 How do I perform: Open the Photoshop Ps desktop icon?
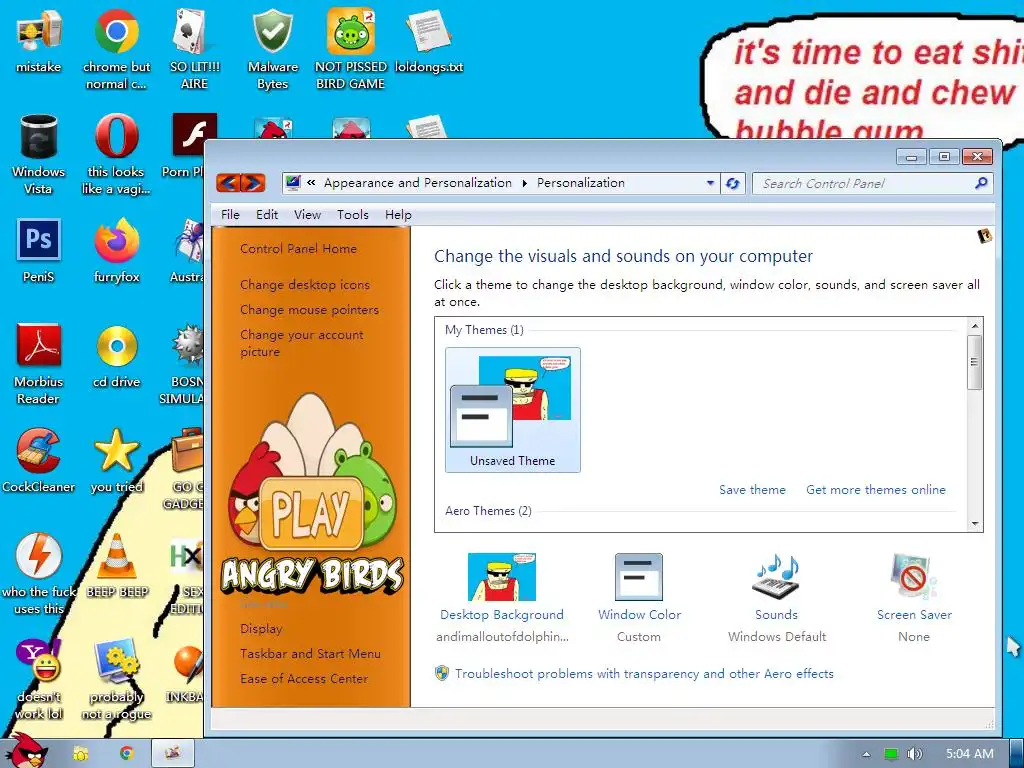(x=39, y=251)
